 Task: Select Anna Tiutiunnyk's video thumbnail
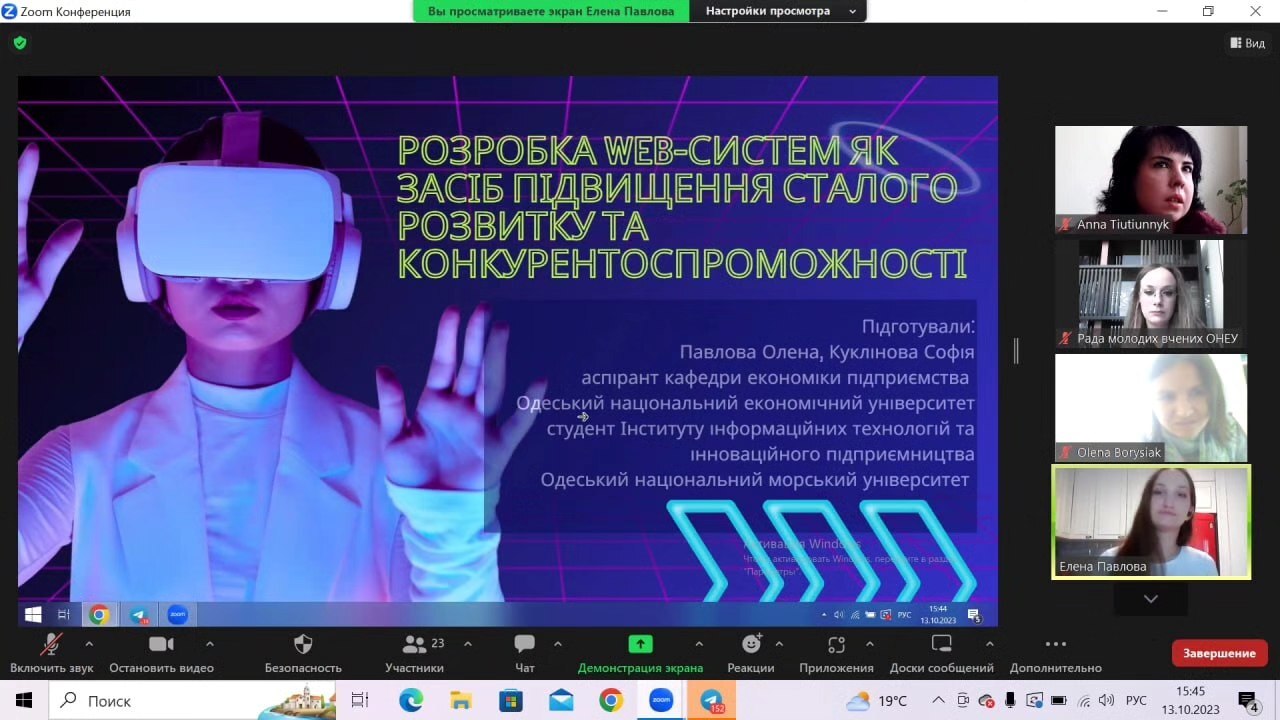(1151, 180)
